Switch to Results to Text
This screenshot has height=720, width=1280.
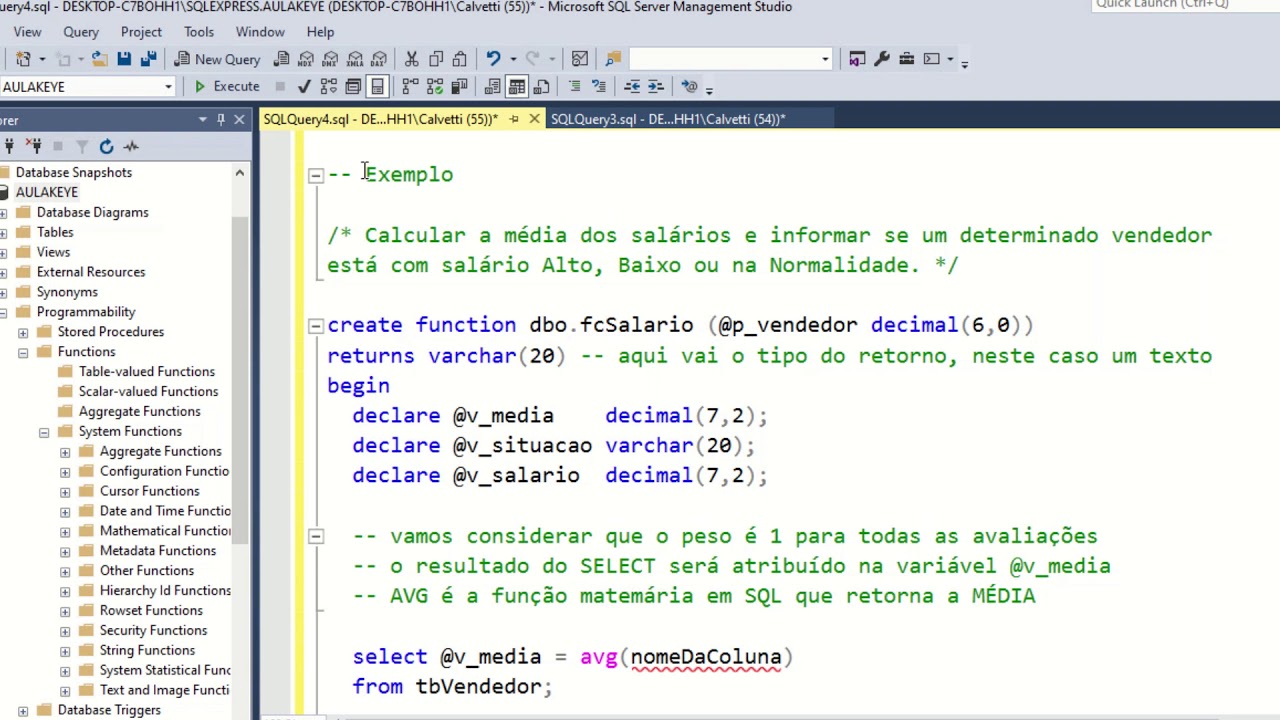pyautogui.click(x=492, y=86)
